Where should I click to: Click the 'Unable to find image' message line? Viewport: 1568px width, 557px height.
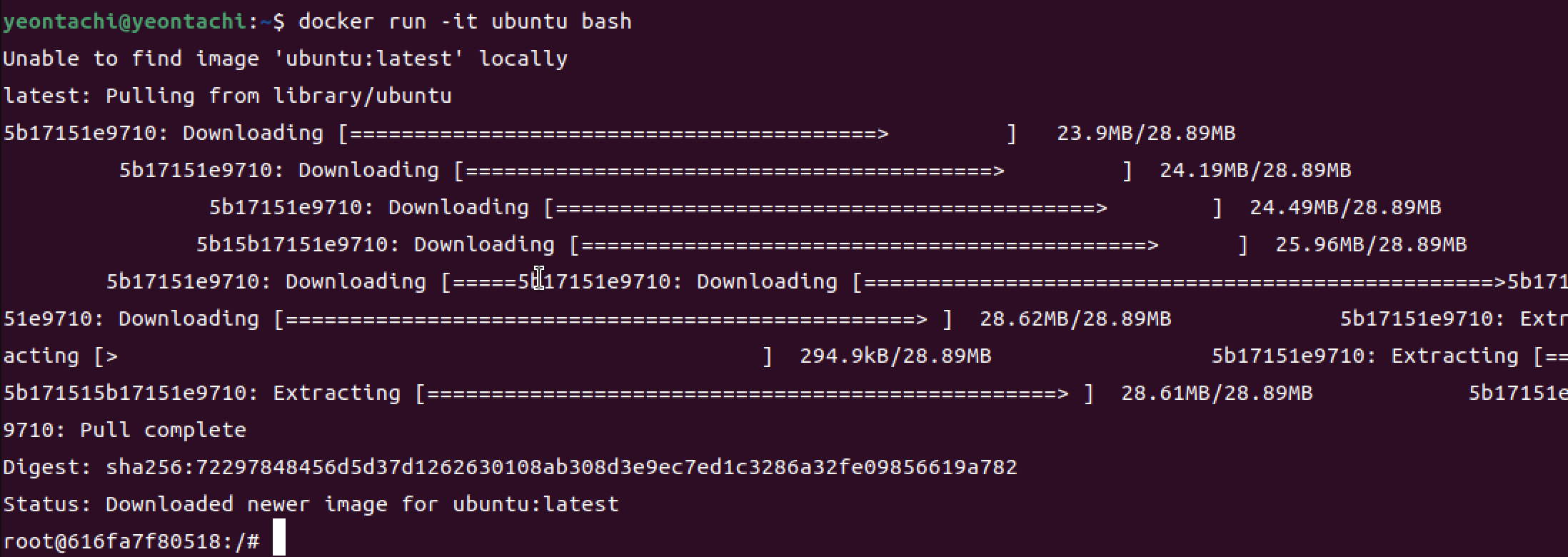(x=285, y=59)
